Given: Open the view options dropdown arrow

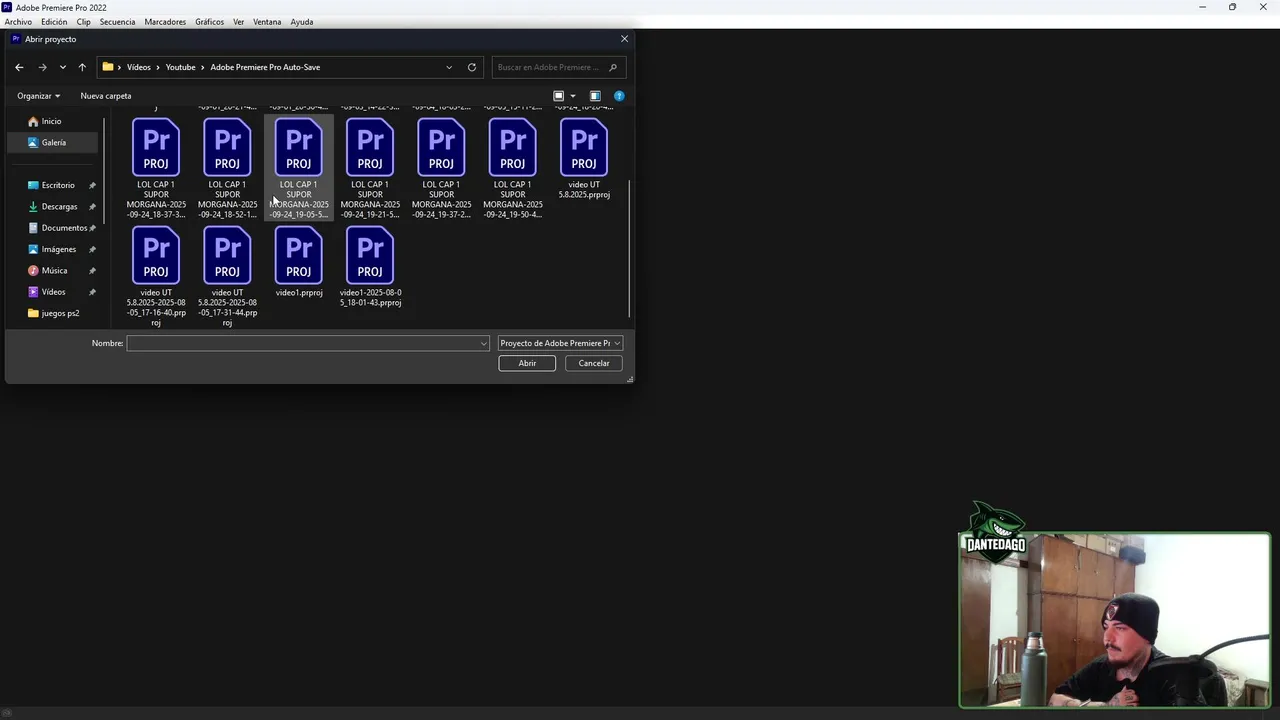Looking at the screenshot, I should click(x=573, y=96).
